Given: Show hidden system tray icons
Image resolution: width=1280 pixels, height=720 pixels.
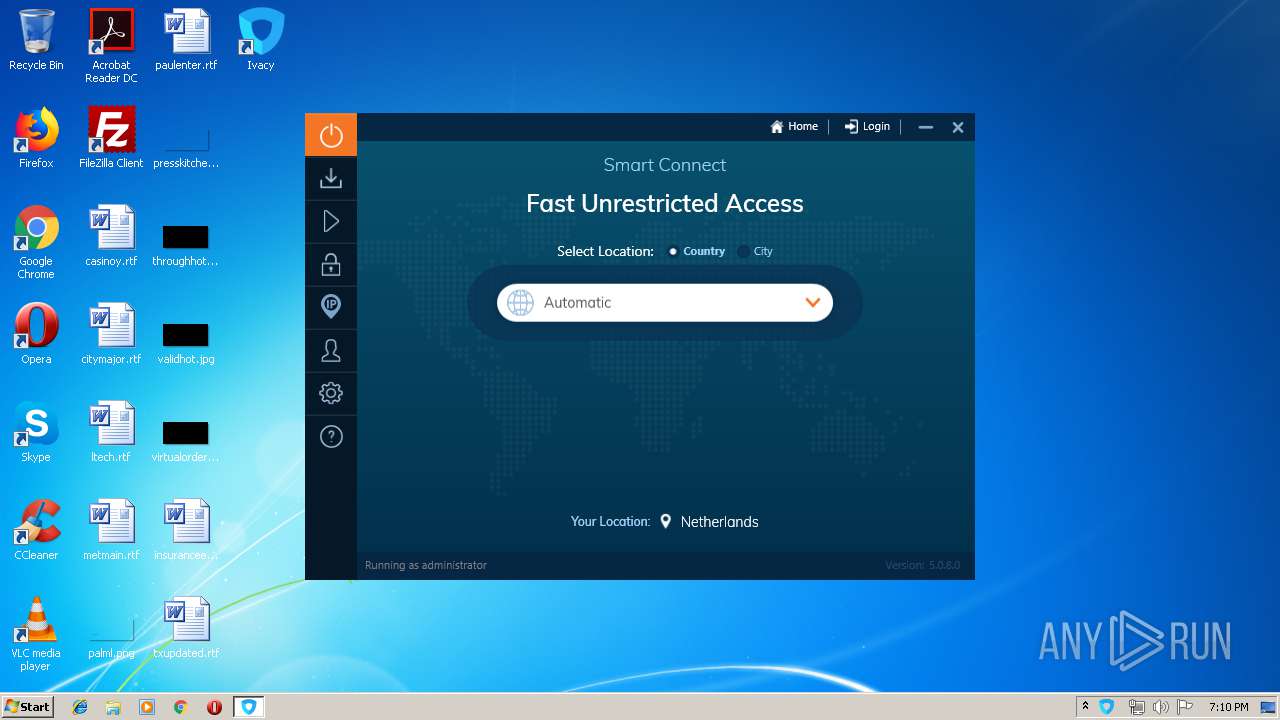Looking at the screenshot, I should tap(1085, 707).
